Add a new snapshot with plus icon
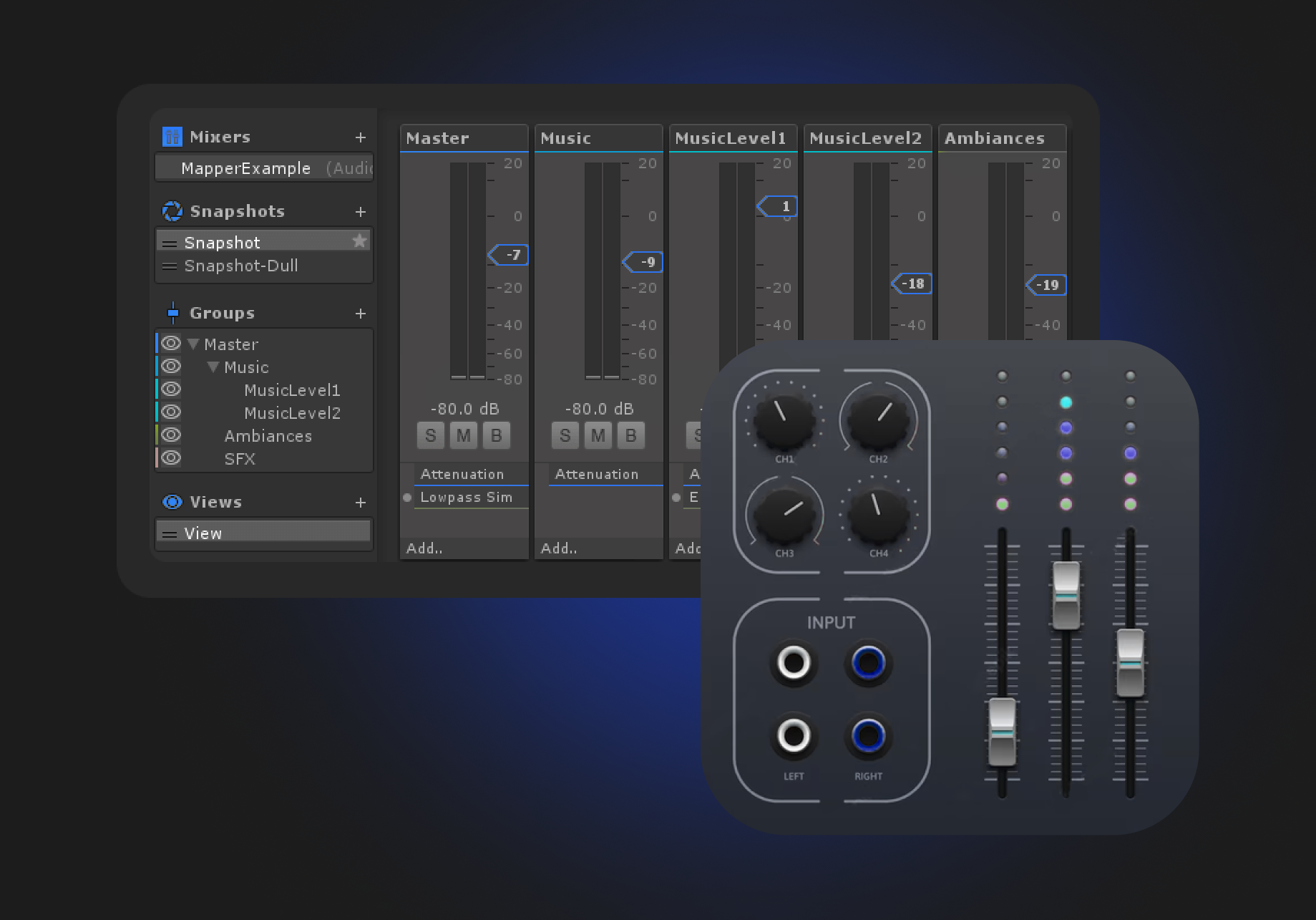Screen dimensions: 1316x920 (361, 212)
